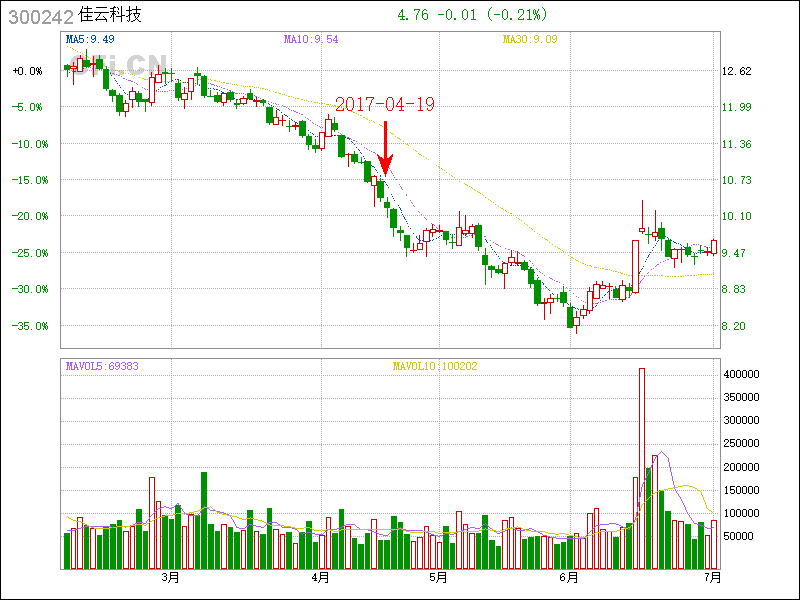The height and width of the screenshot is (600, 800).
Task: Click the MAVOL10:100202 volume label
Action: pyautogui.click(x=435, y=366)
